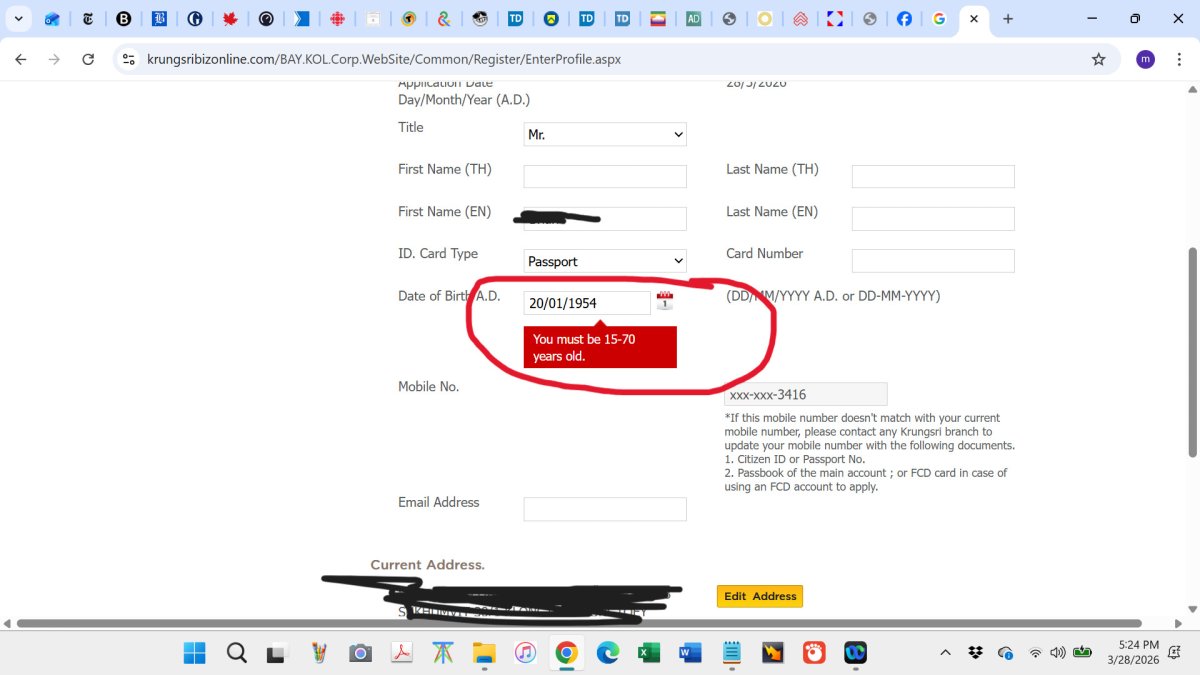This screenshot has width=1200, height=675.
Task: Open the ID Card Type dropdown
Action: 605,261
